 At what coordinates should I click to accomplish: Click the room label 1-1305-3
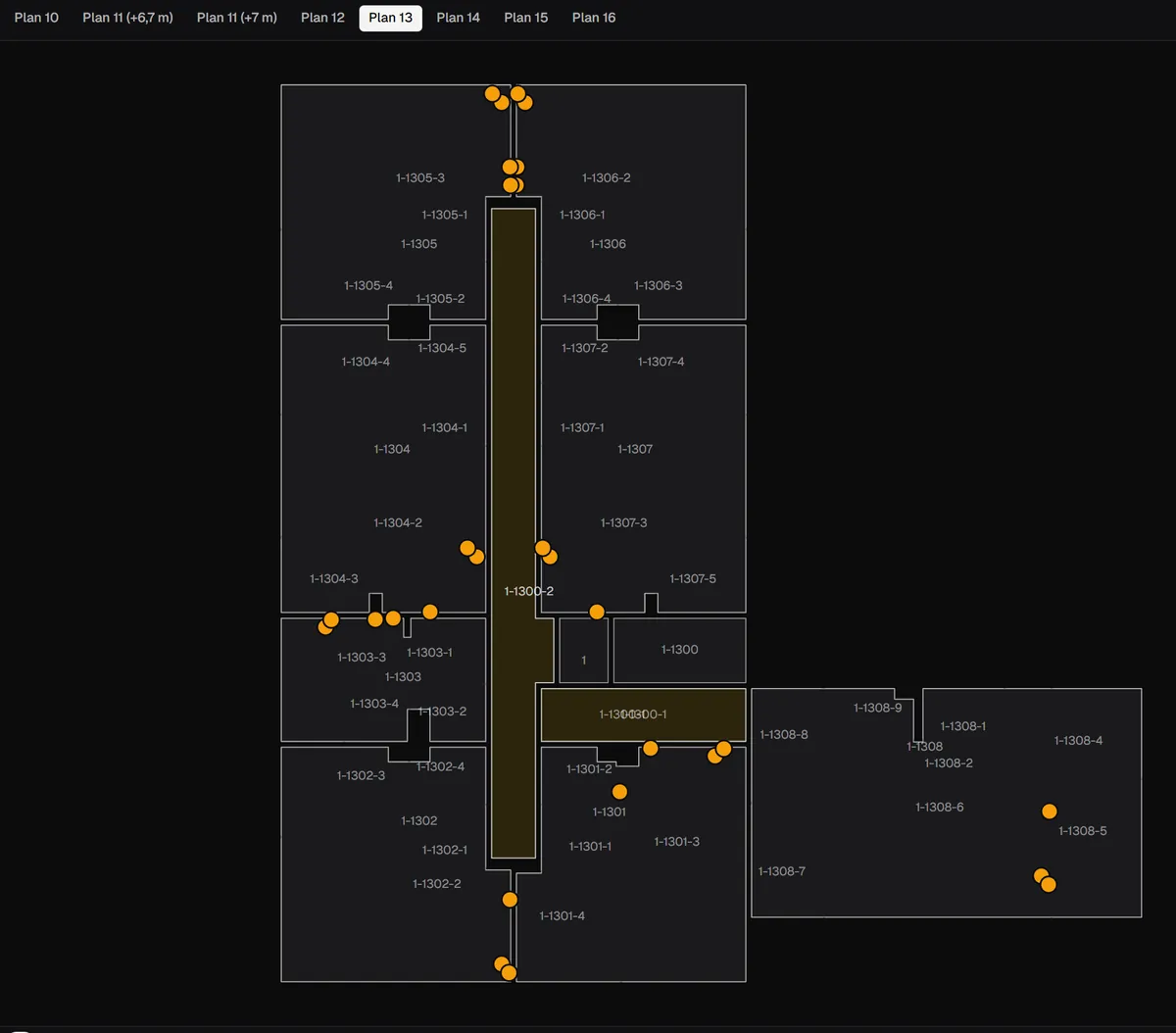[420, 178]
